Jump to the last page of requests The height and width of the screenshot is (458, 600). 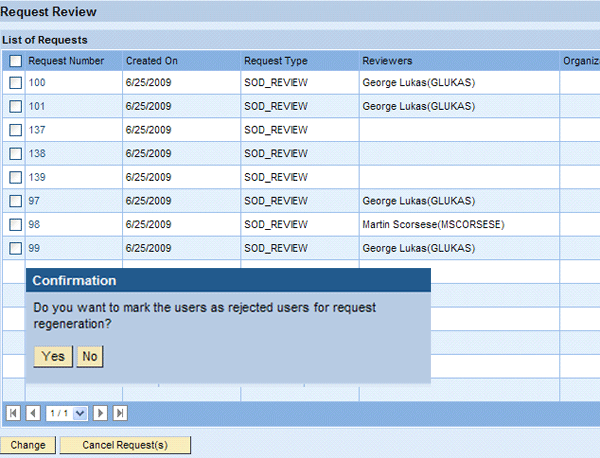coord(119,412)
